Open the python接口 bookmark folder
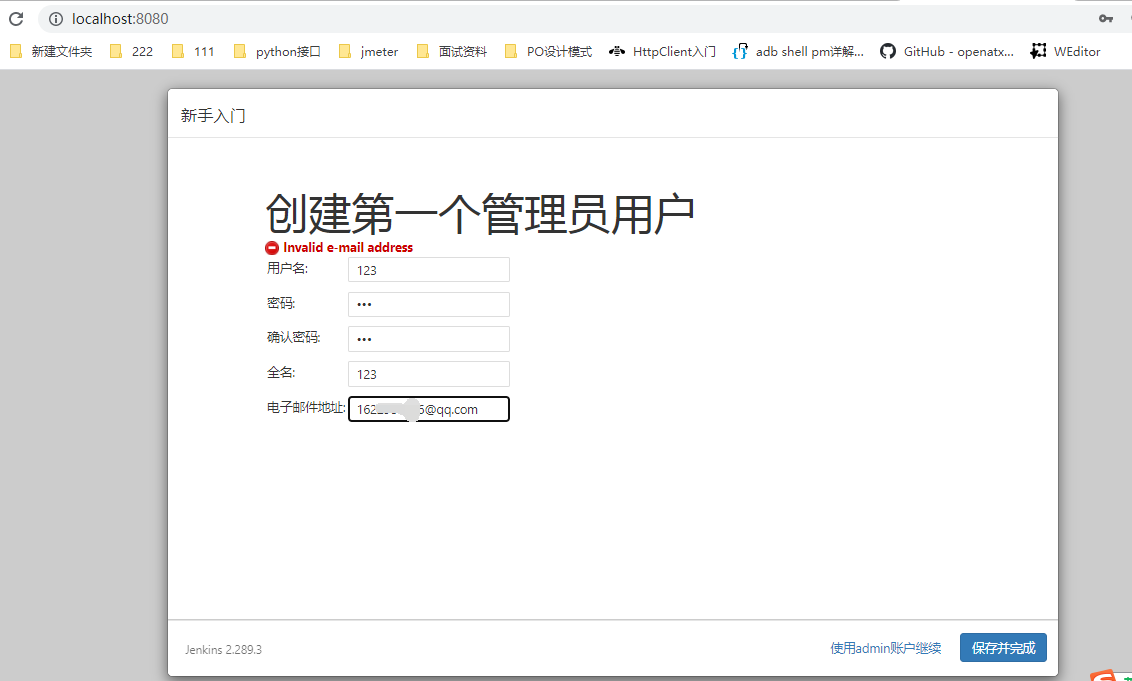This screenshot has height=681, width=1132. pyautogui.click(x=277, y=51)
